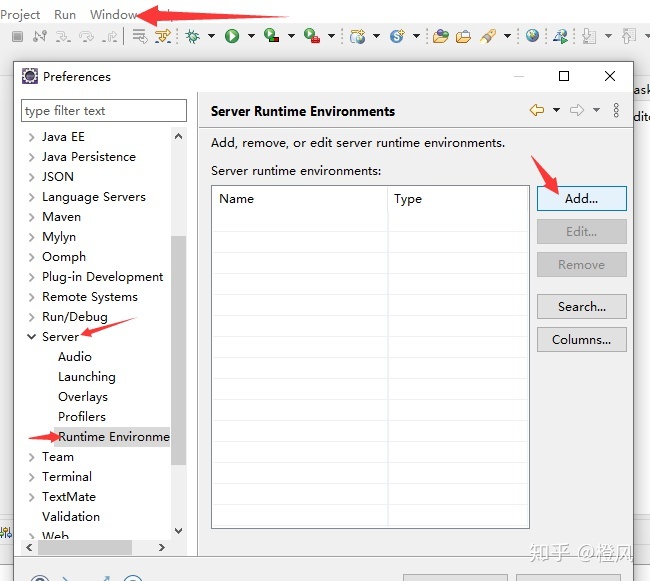
Task: Select the Java Persistence tree item
Action: point(89,157)
